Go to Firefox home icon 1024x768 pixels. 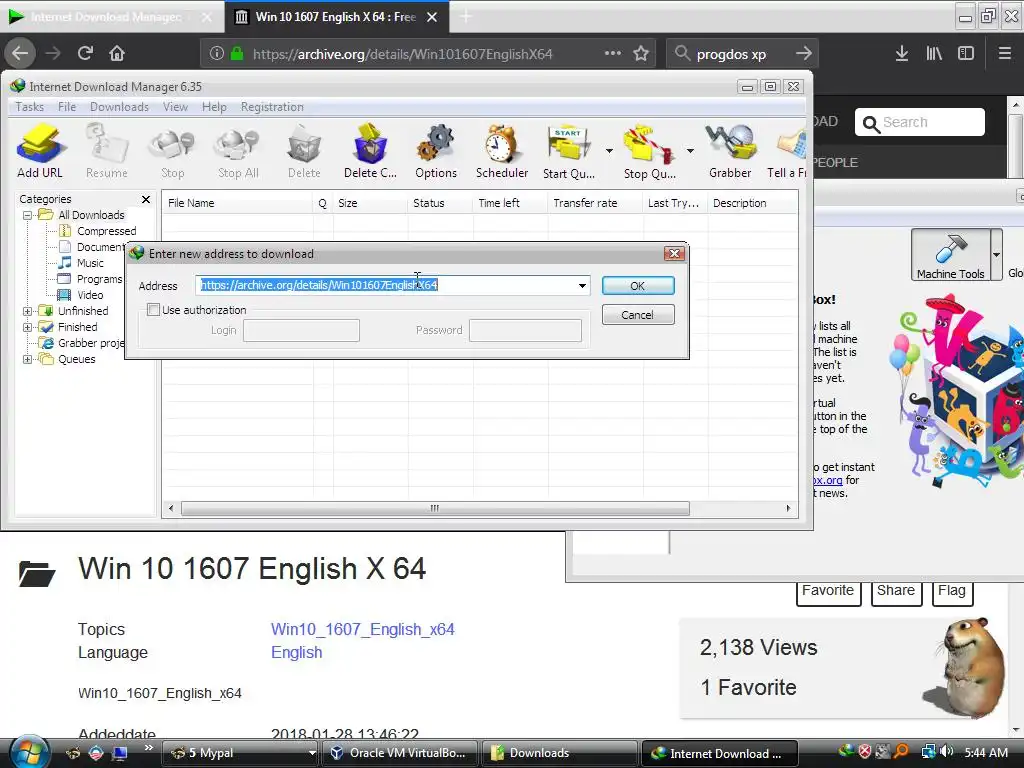tap(117, 53)
